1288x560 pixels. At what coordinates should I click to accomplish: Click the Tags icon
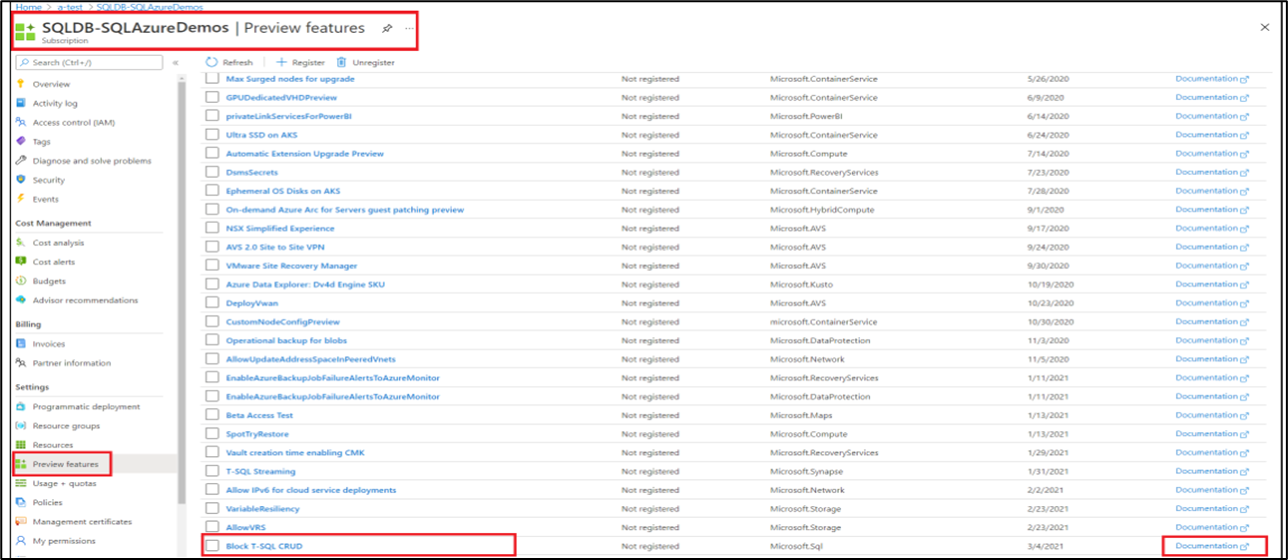[x=22, y=141]
